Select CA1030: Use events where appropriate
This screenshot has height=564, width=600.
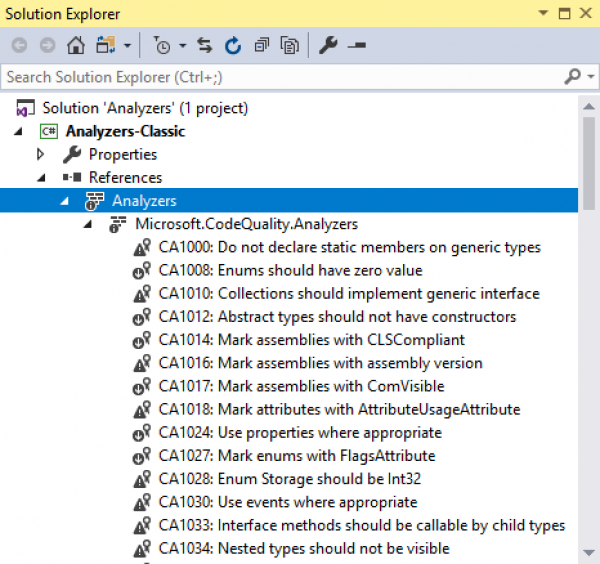coord(288,502)
